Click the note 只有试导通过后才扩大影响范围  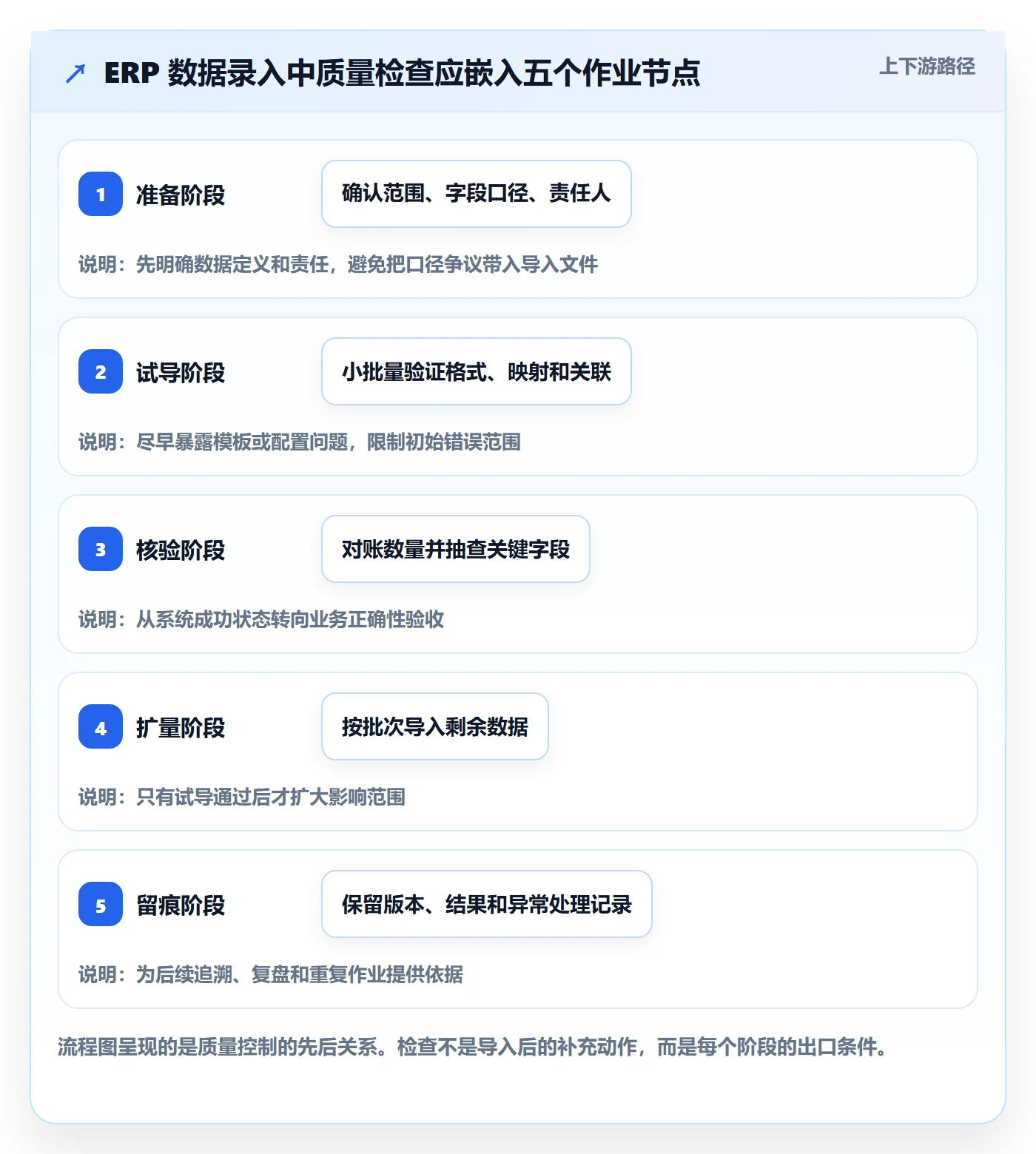(242, 797)
